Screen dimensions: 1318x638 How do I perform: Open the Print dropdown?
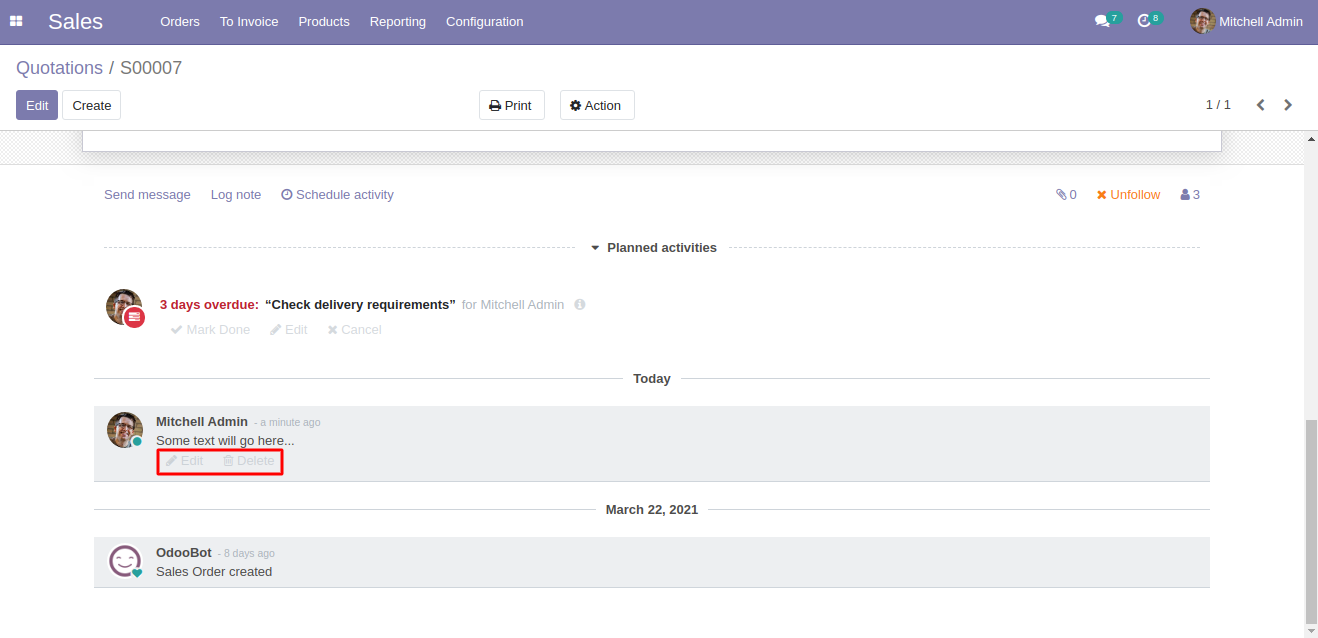tap(511, 105)
